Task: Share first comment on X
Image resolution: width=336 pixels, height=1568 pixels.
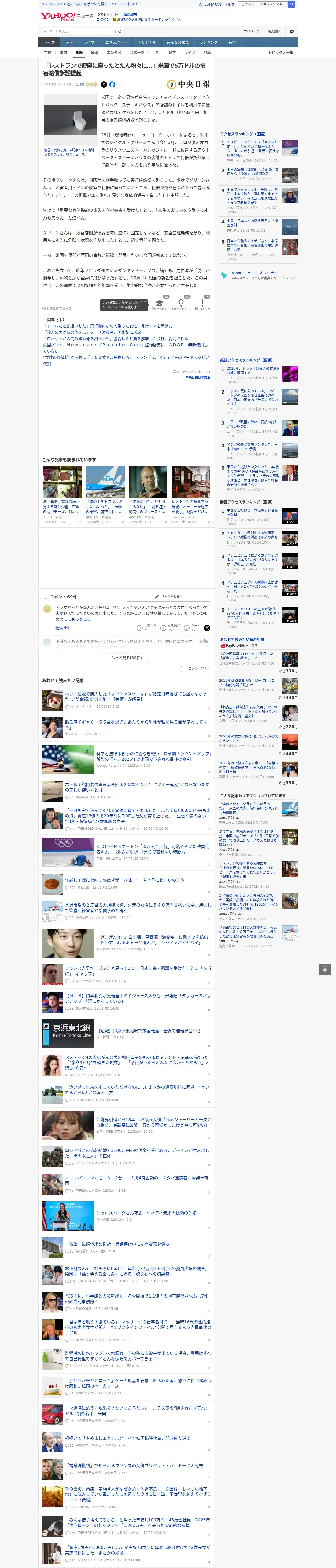Action: point(207,628)
